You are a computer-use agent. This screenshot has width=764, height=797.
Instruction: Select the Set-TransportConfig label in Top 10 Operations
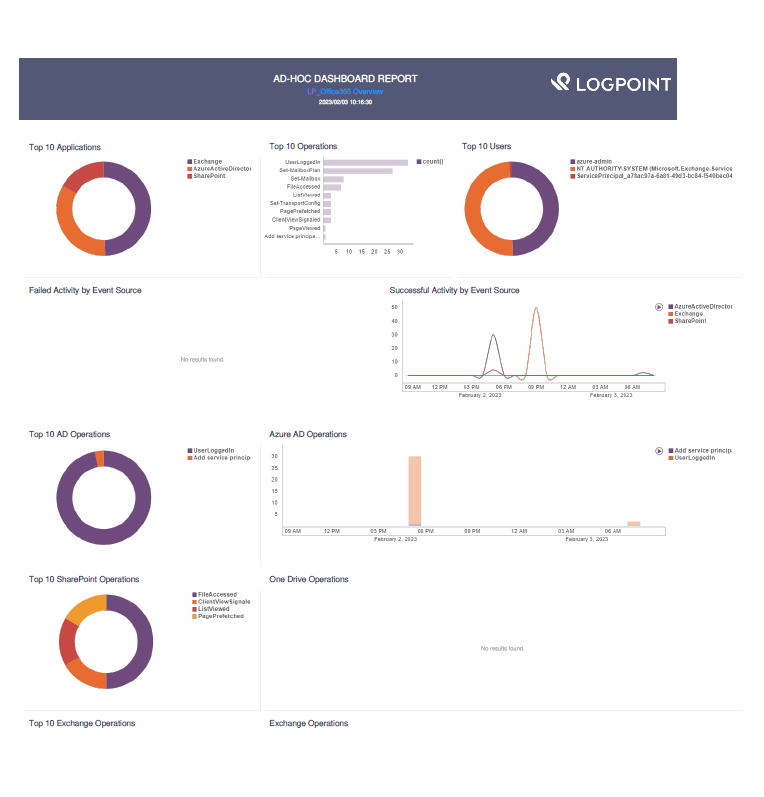click(x=295, y=203)
